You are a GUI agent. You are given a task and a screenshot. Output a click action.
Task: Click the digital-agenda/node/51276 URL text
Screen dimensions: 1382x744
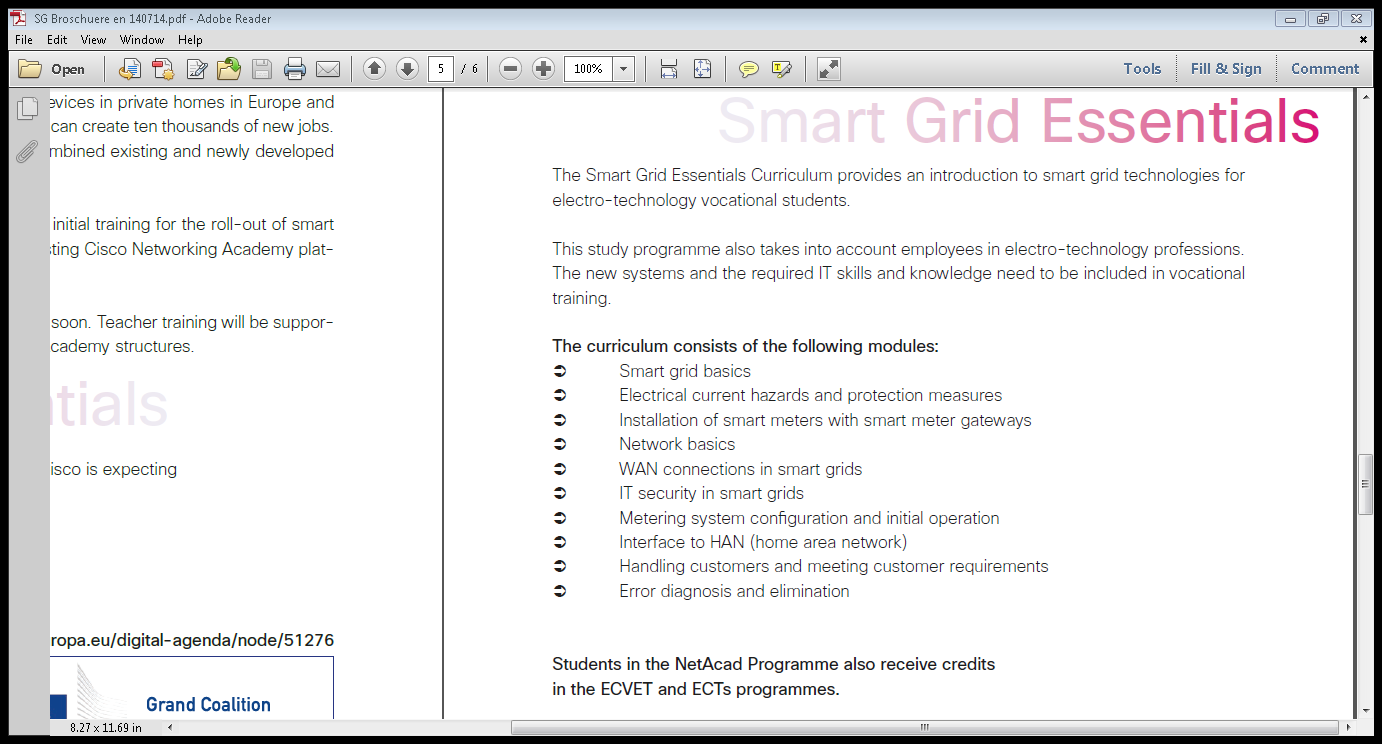[192, 640]
